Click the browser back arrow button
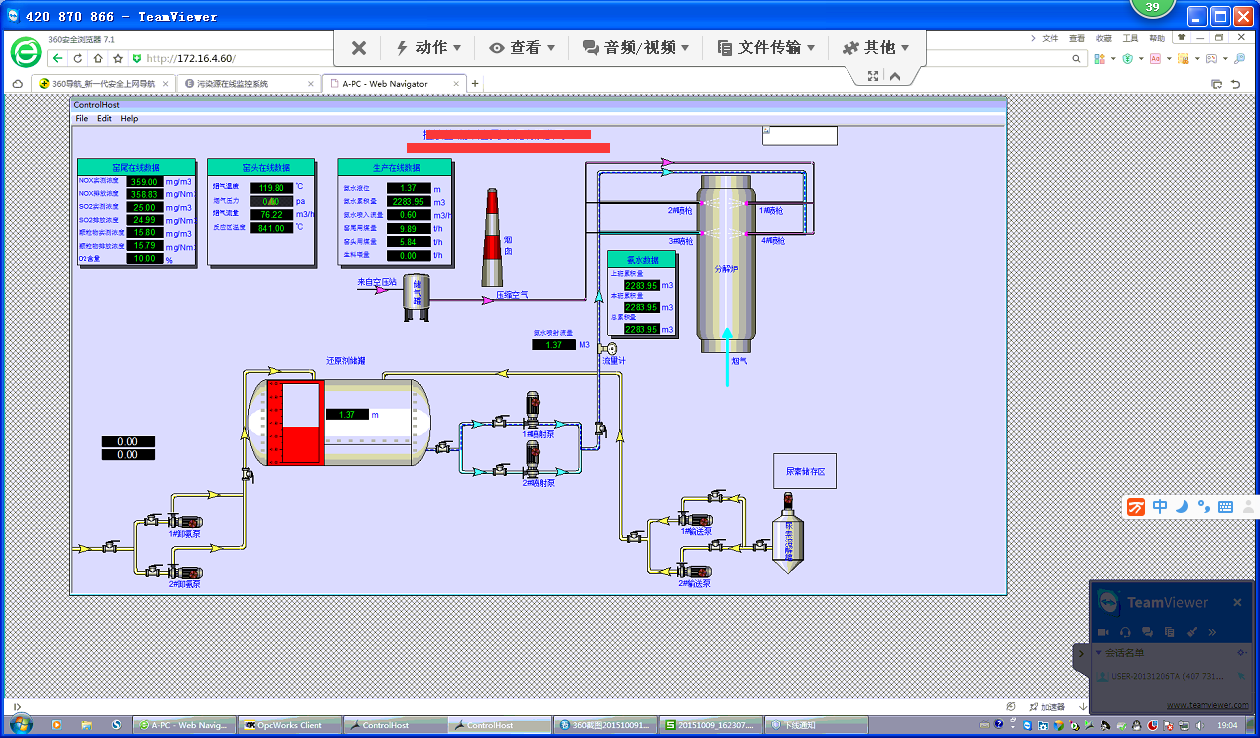1260x738 pixels. coord(58,58)
